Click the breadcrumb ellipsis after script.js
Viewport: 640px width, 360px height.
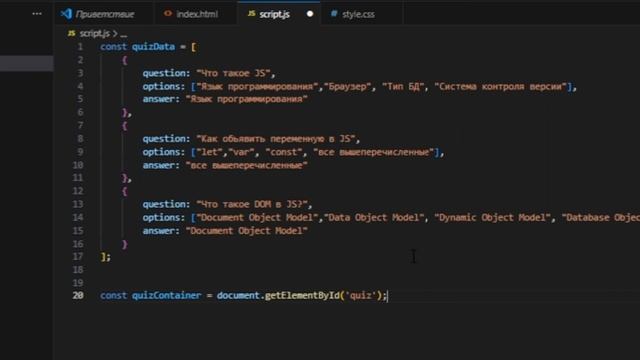pos(124,34)
